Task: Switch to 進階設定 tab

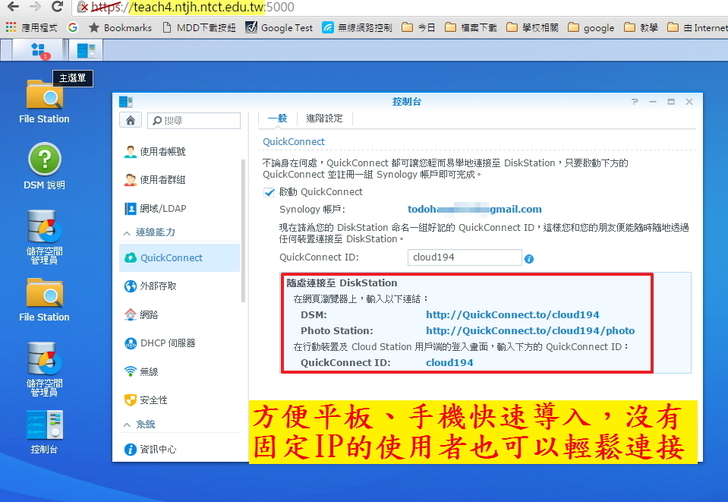Action: 325,118
